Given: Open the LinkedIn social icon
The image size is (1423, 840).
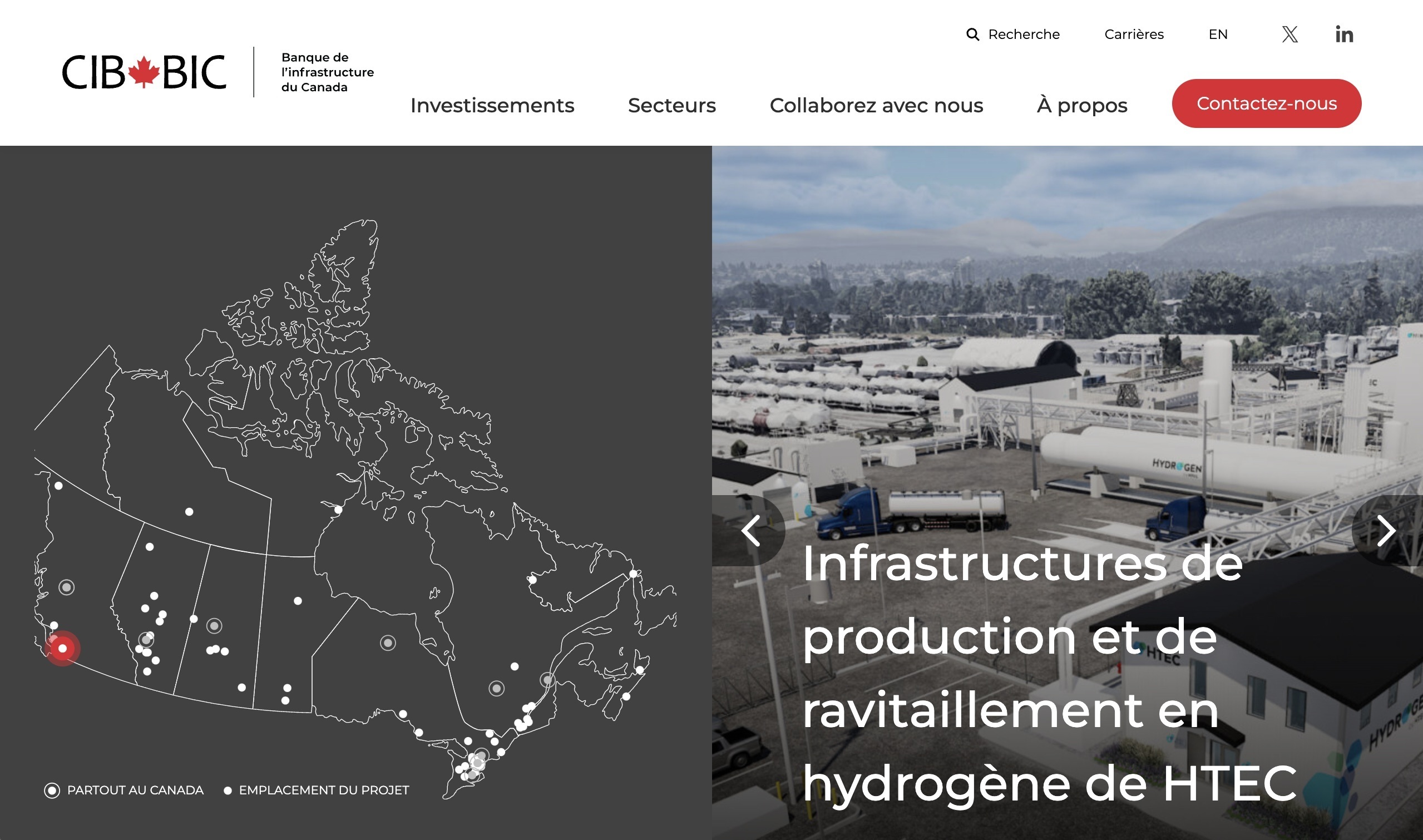Looking at the screenshot, I should pos(1344,34).
